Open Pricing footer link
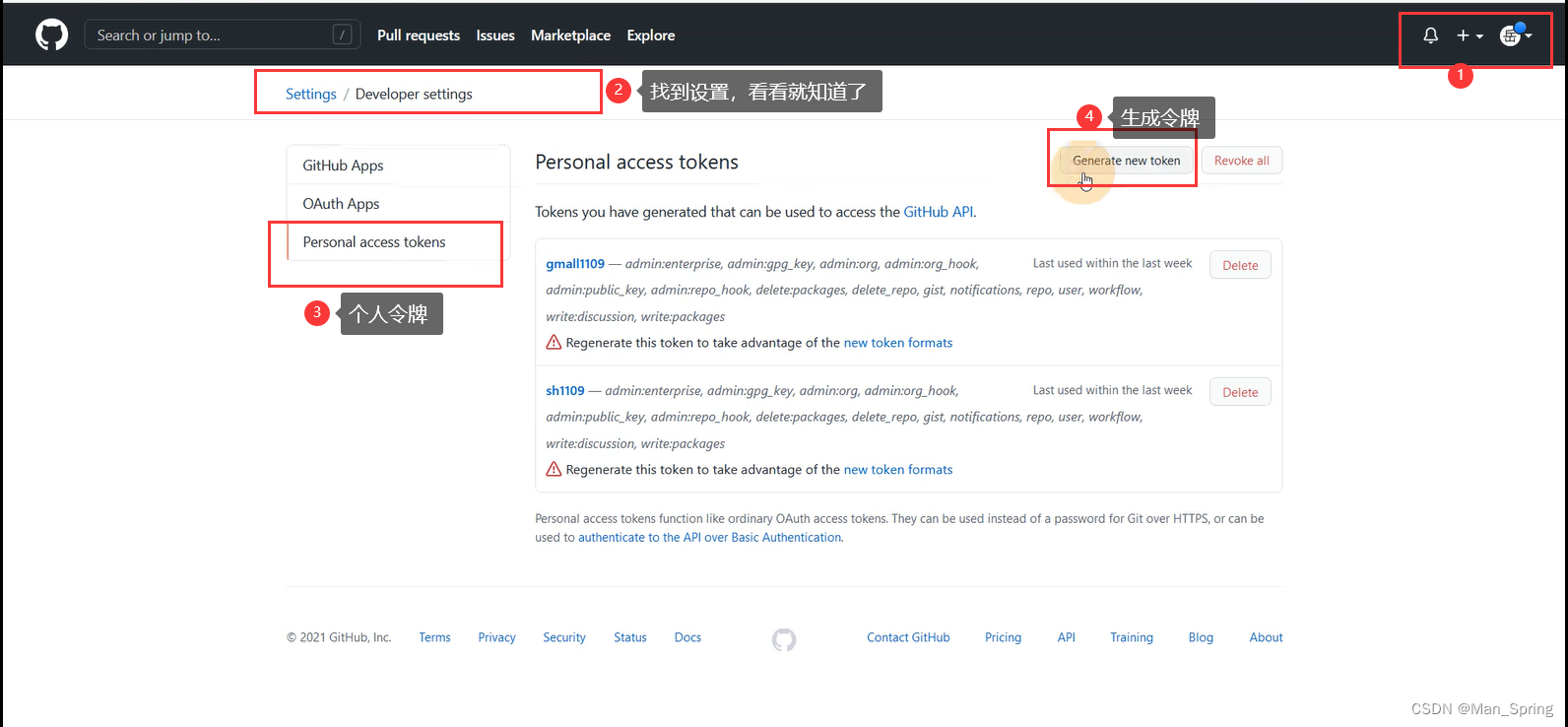Image resolution: width=1568 pixels, height=727 pixels. pos(1003,637)
